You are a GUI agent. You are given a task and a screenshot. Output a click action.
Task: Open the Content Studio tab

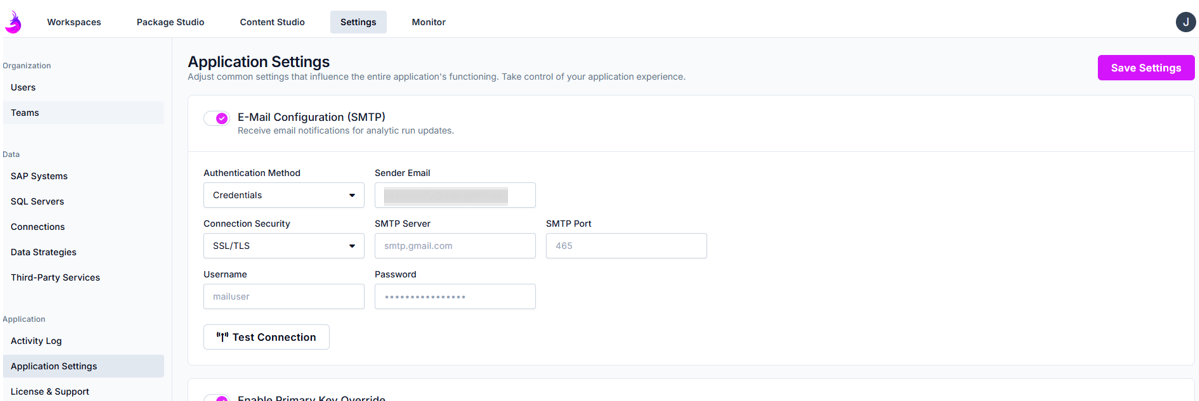(272, 22)
